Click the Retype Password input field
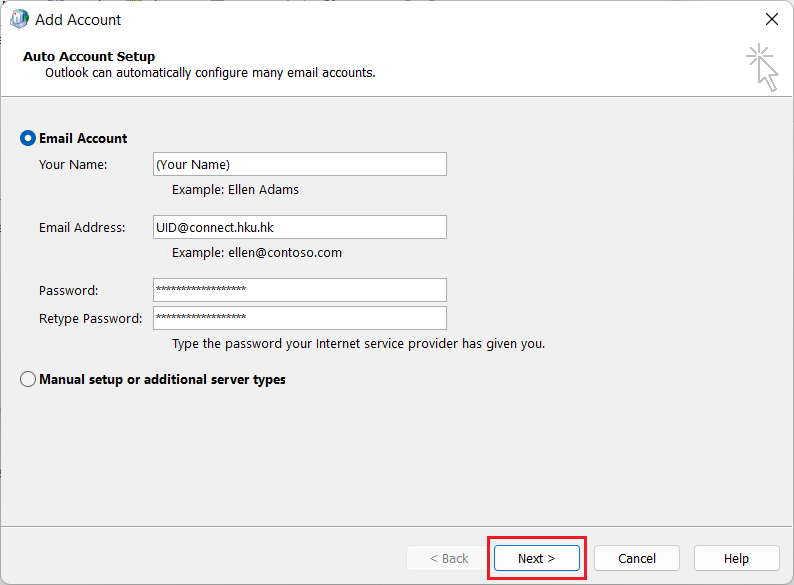794x585 pixels. point(300,318)
